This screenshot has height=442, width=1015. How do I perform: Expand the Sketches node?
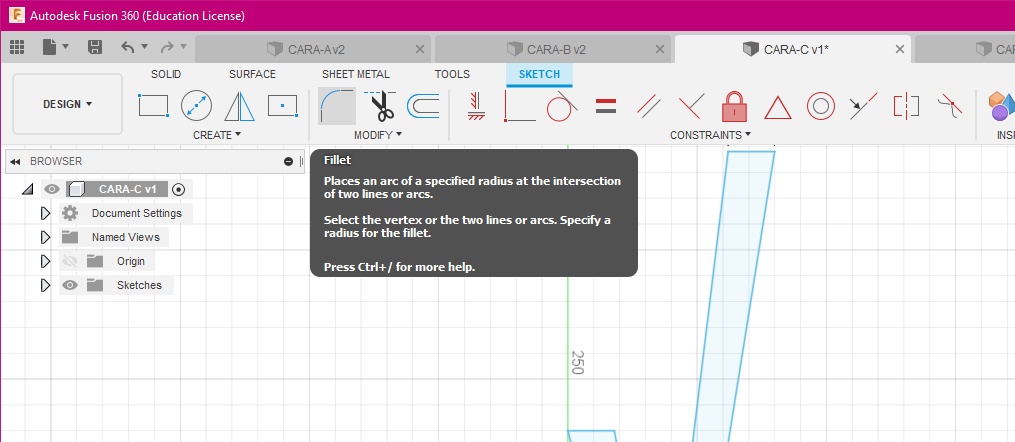pyautogui.click(x=45, y=285)
